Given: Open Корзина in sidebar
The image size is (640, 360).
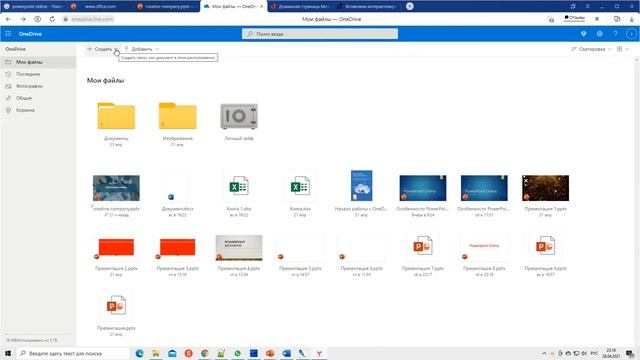Looking at the screenshot, I should point(38,110).
